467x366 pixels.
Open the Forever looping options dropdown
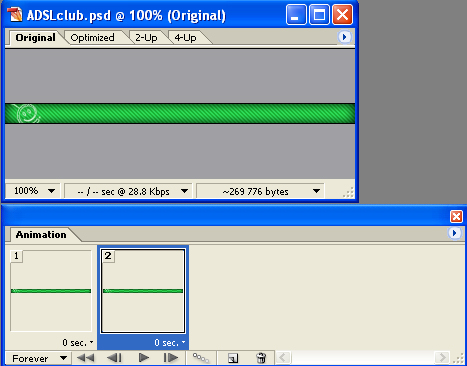pos(37,359)
